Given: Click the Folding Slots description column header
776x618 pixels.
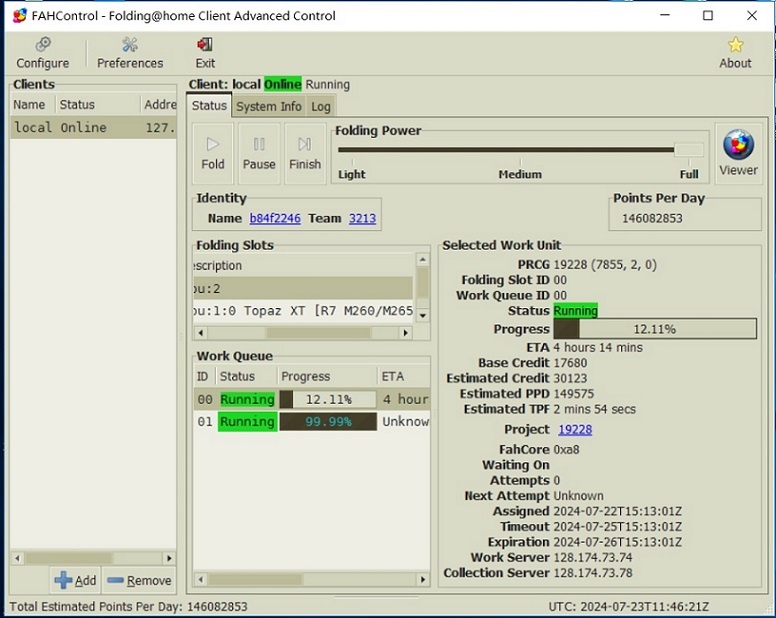Looking at the screenshot, I should 303,266.
